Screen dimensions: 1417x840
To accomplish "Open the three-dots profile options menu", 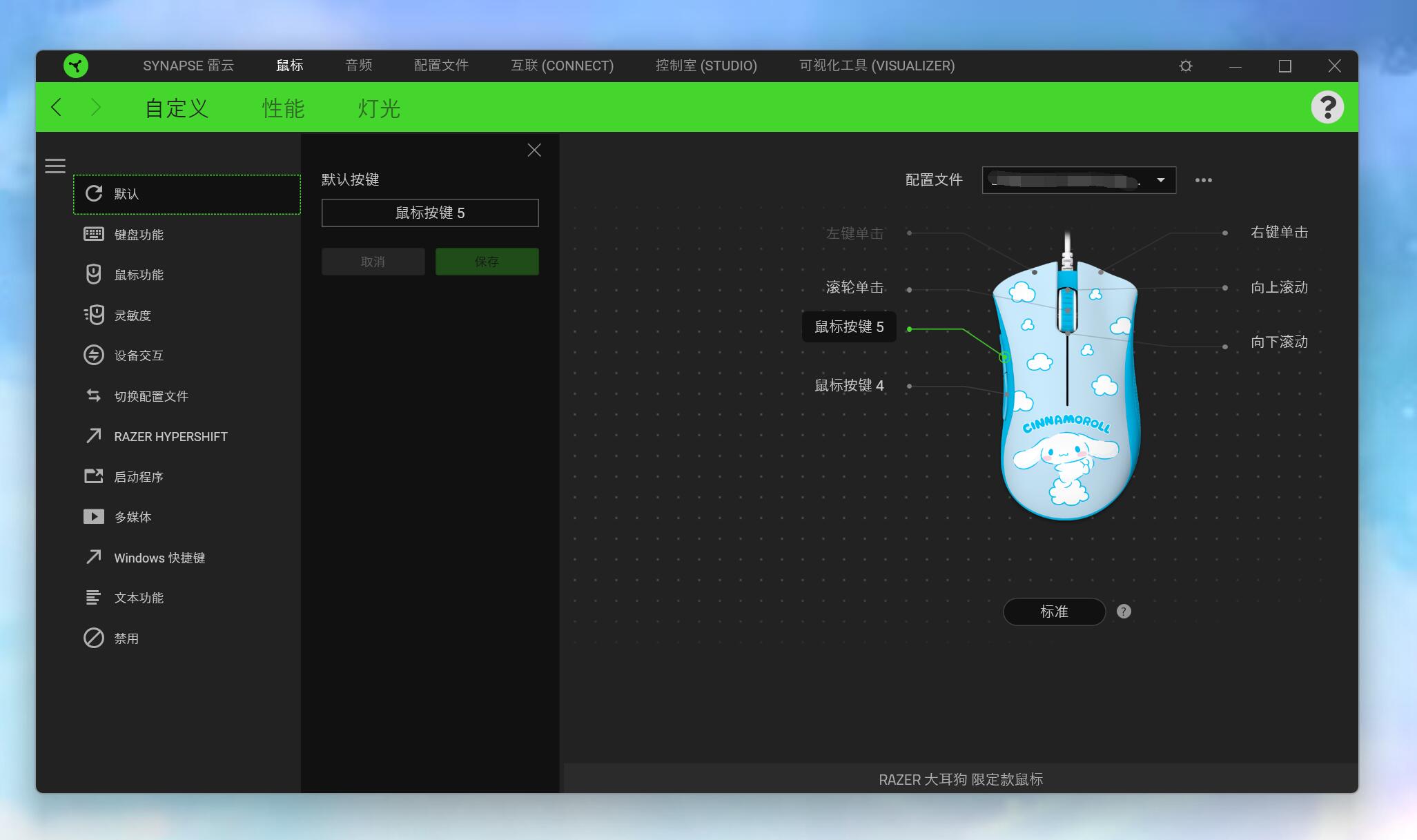I will [1203, 180].
